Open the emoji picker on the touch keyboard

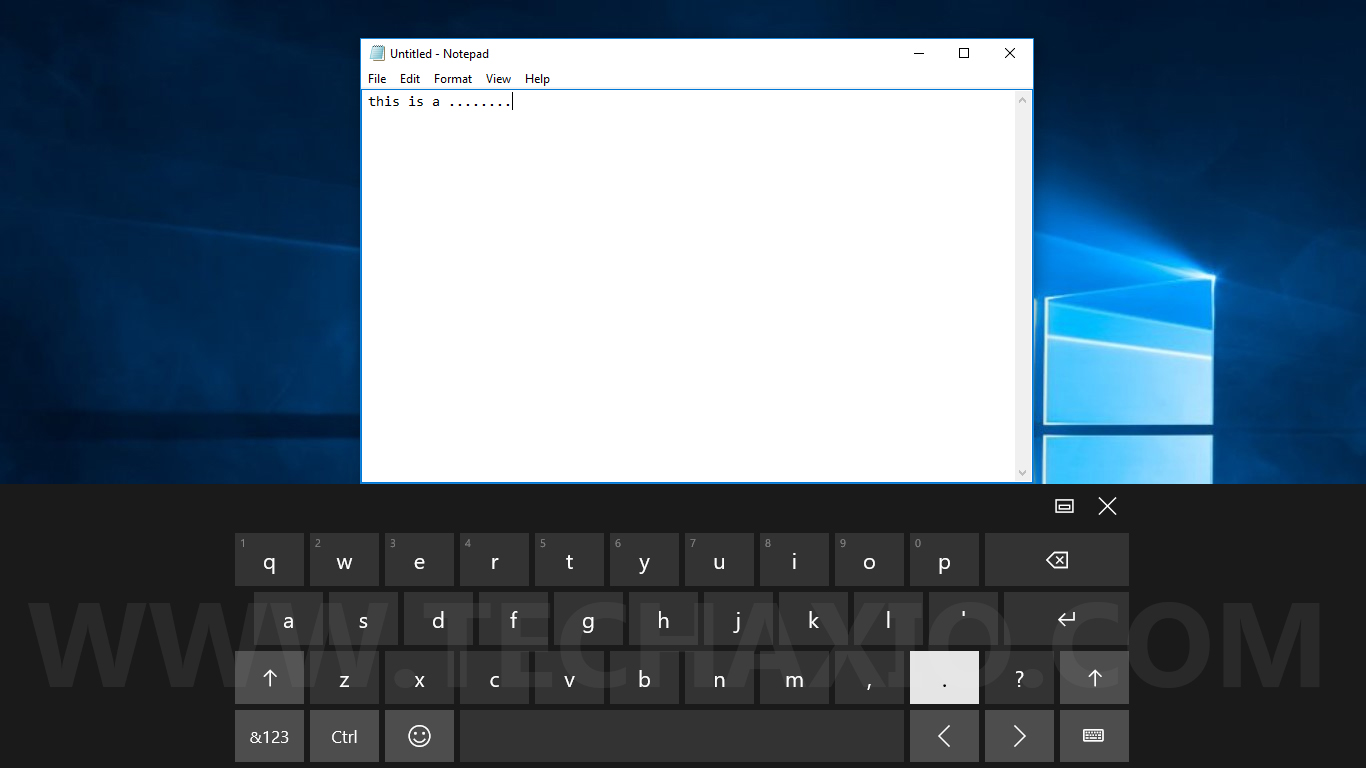(419, 736)
